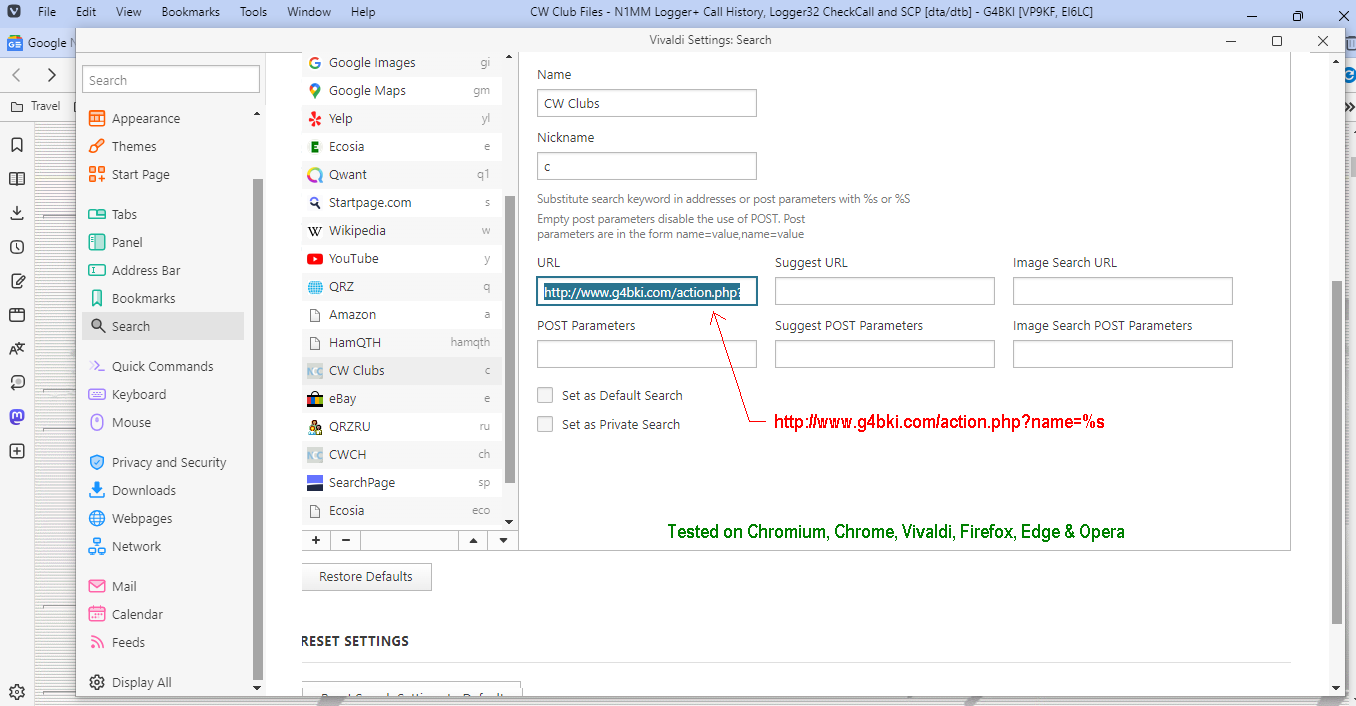Open the Tools menu
The height and width of the screenshot is (706, 1356).
pos(253,12)
